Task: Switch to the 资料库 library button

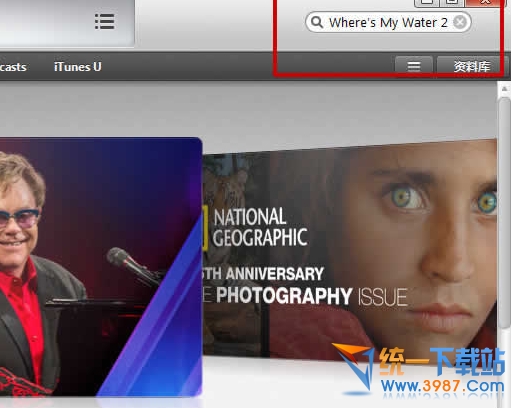Action: tap(472, 66)
